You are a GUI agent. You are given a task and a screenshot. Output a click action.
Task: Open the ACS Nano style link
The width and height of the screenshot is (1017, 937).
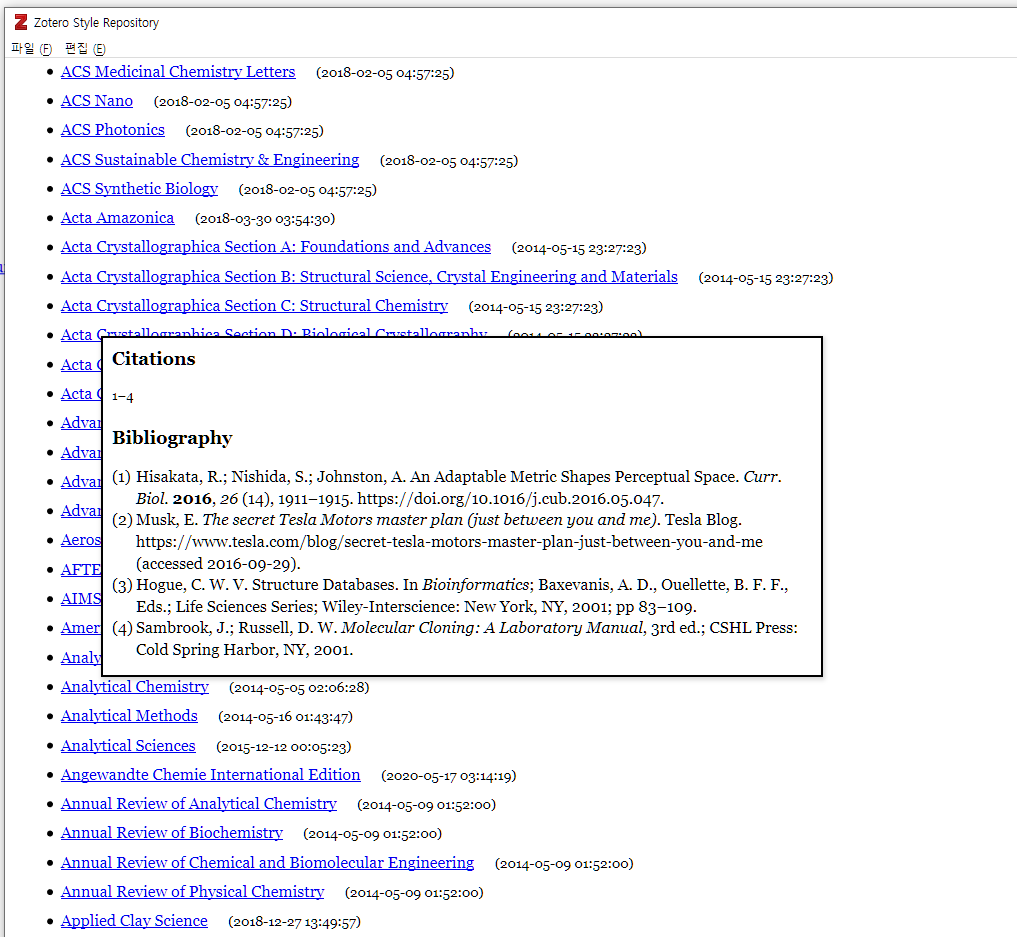click(x=97, y=101)
